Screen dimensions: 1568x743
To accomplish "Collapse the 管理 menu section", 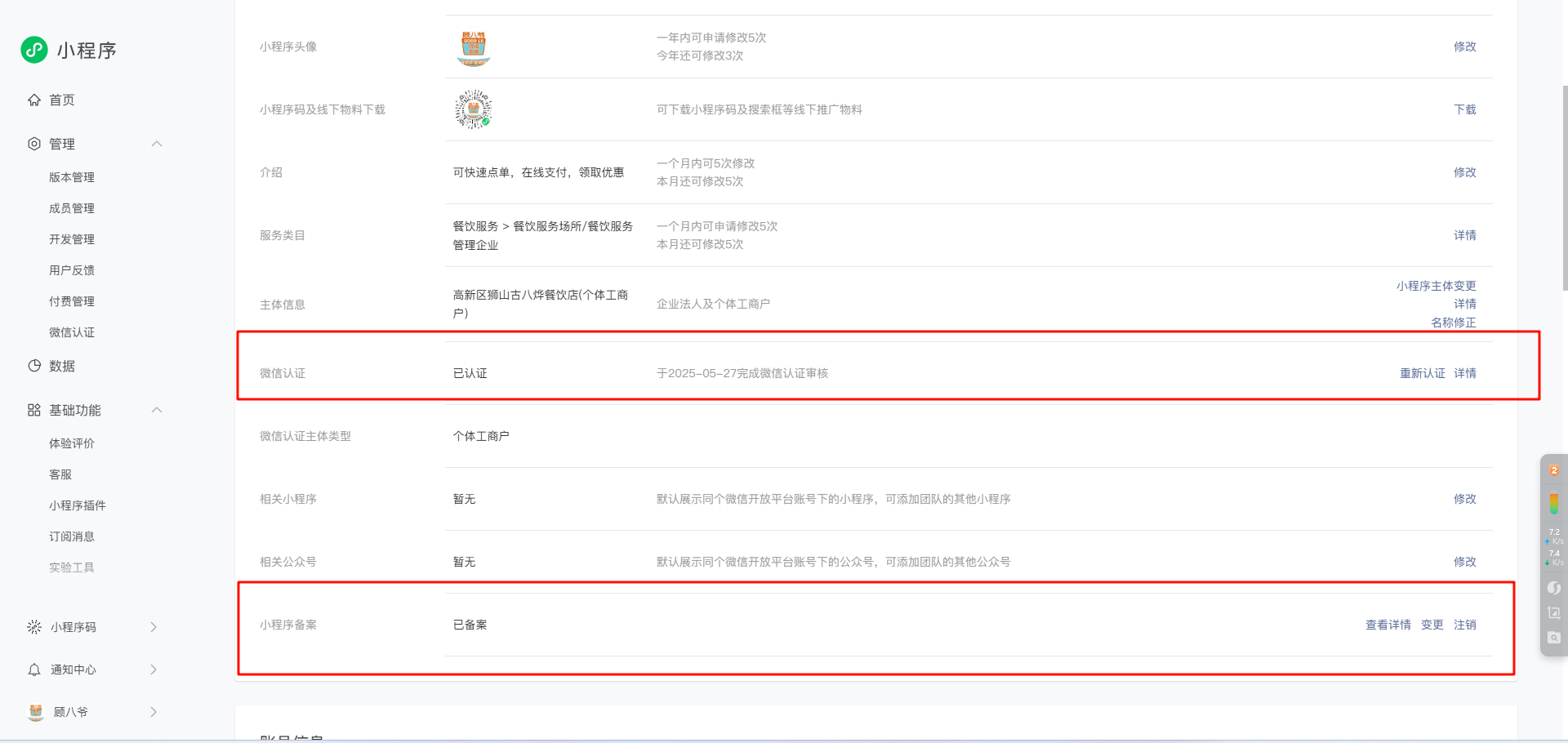I will 157,144.
